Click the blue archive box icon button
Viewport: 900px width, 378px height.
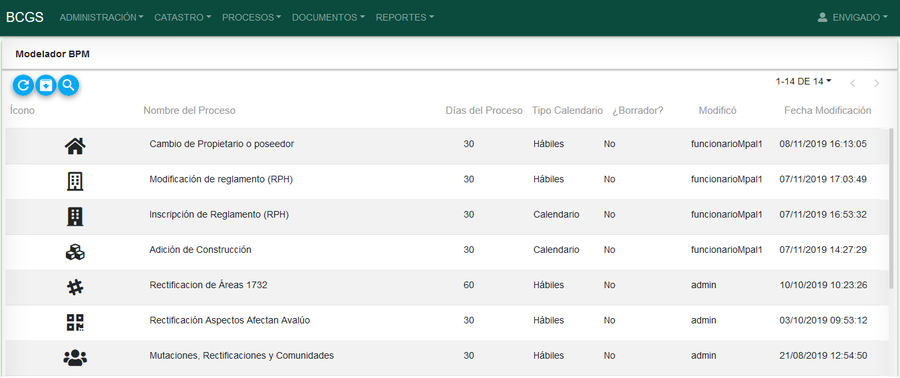46,85
